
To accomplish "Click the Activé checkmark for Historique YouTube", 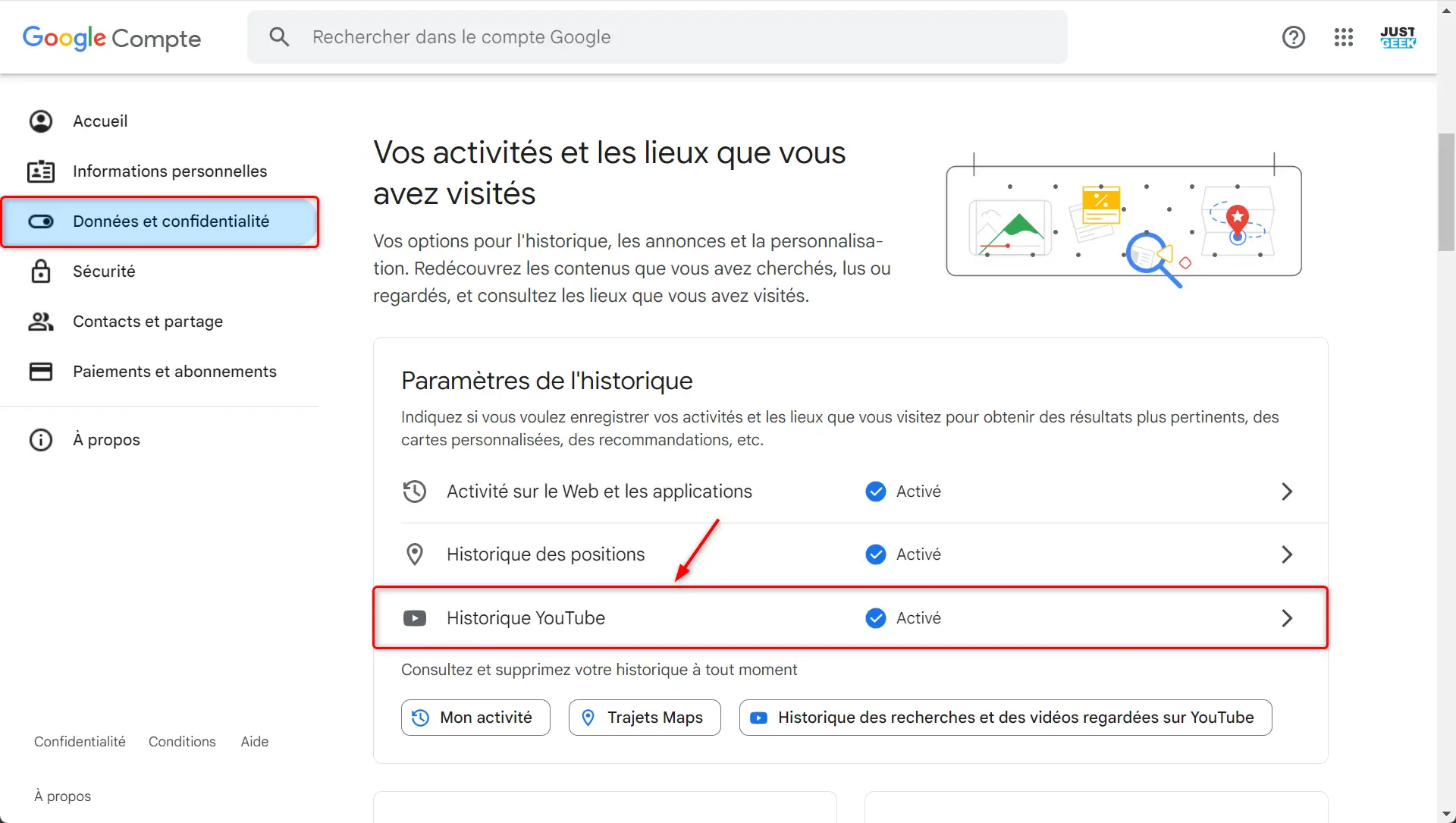I will click(x=876, y=618).
